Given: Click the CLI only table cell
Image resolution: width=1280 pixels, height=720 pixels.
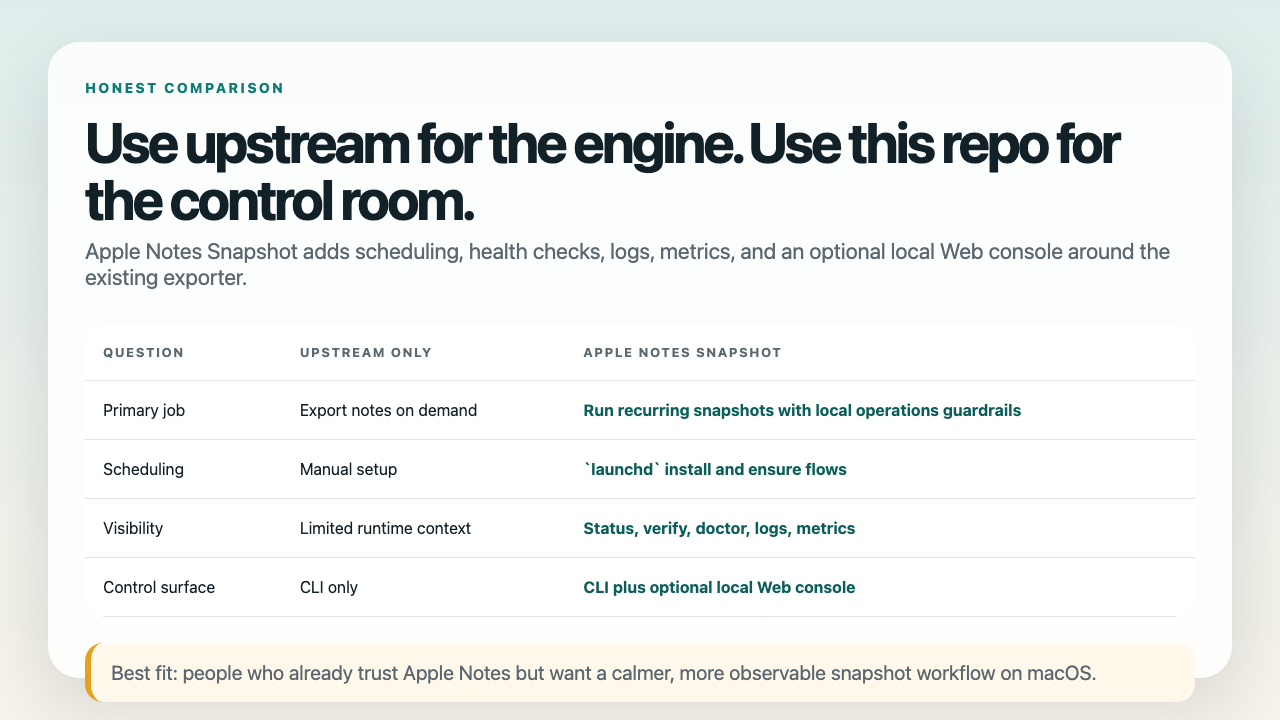Looking at the screenshot, I should tap(326, 587).
